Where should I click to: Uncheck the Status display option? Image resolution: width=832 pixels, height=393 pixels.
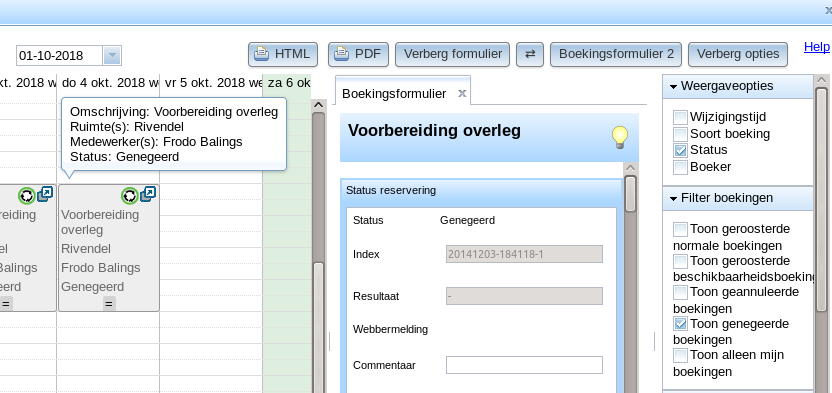pyautogui.click(x=680, y=150)
